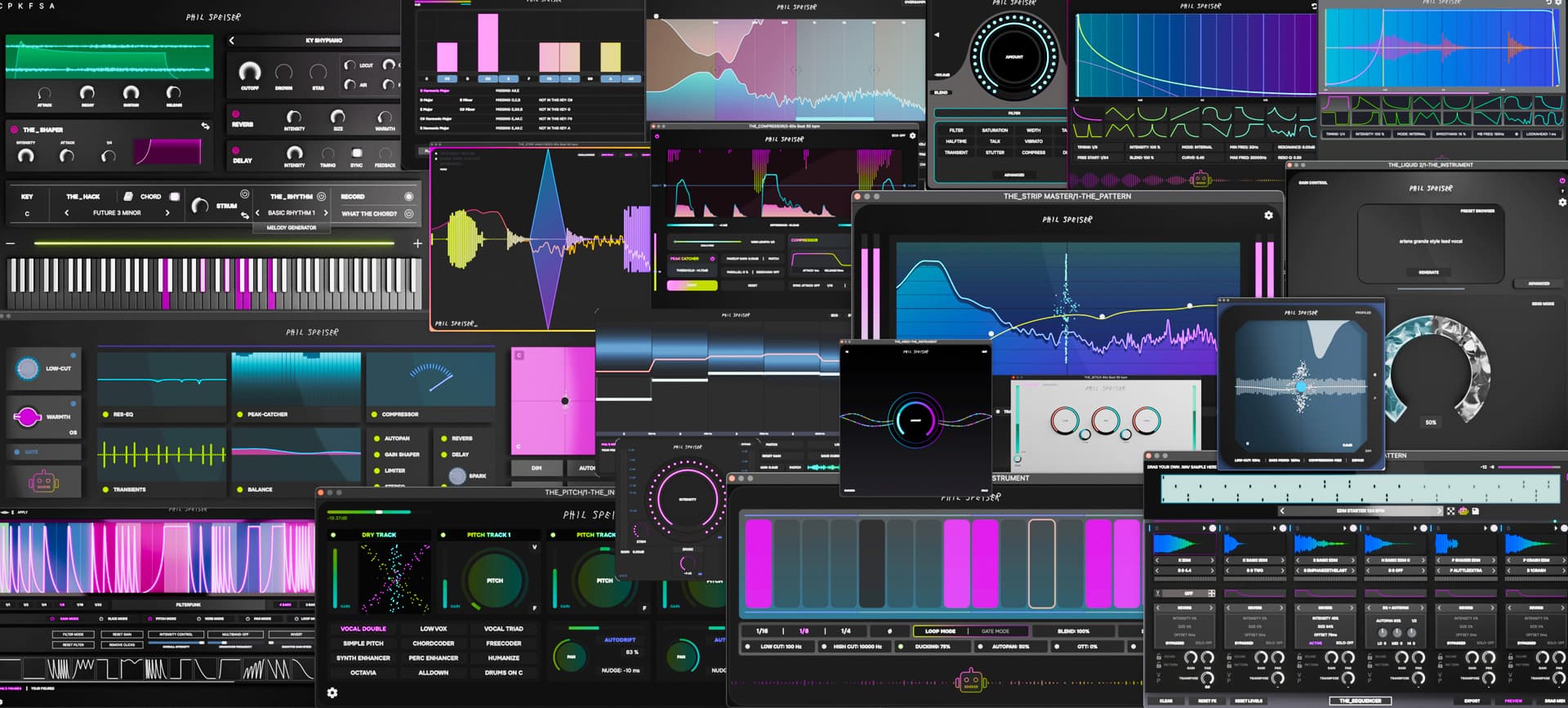1568x708 pixels.
Task: Click THE_RHYTHM power icon
Action: (x=321, y=197)
